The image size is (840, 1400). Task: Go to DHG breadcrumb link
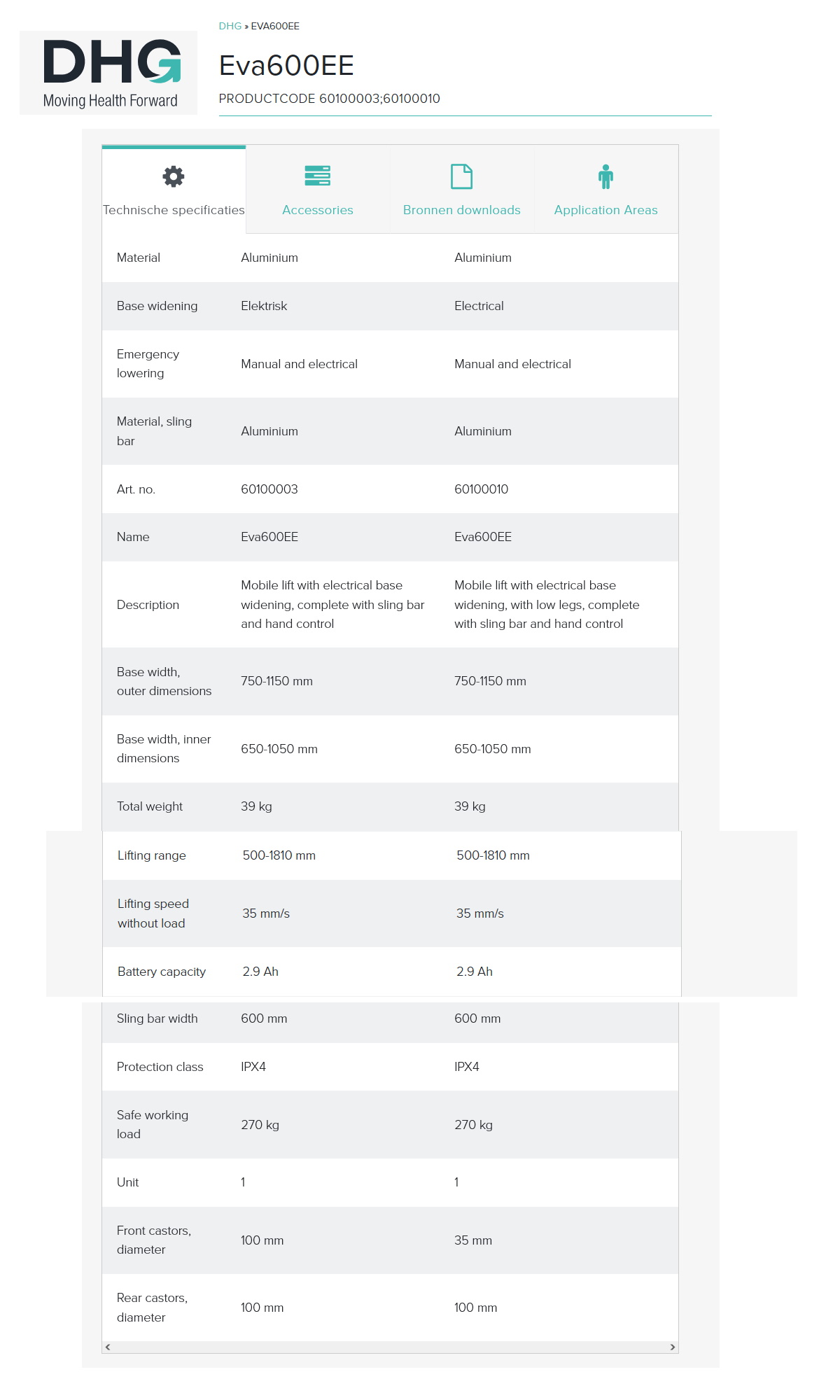click(230, 26)
